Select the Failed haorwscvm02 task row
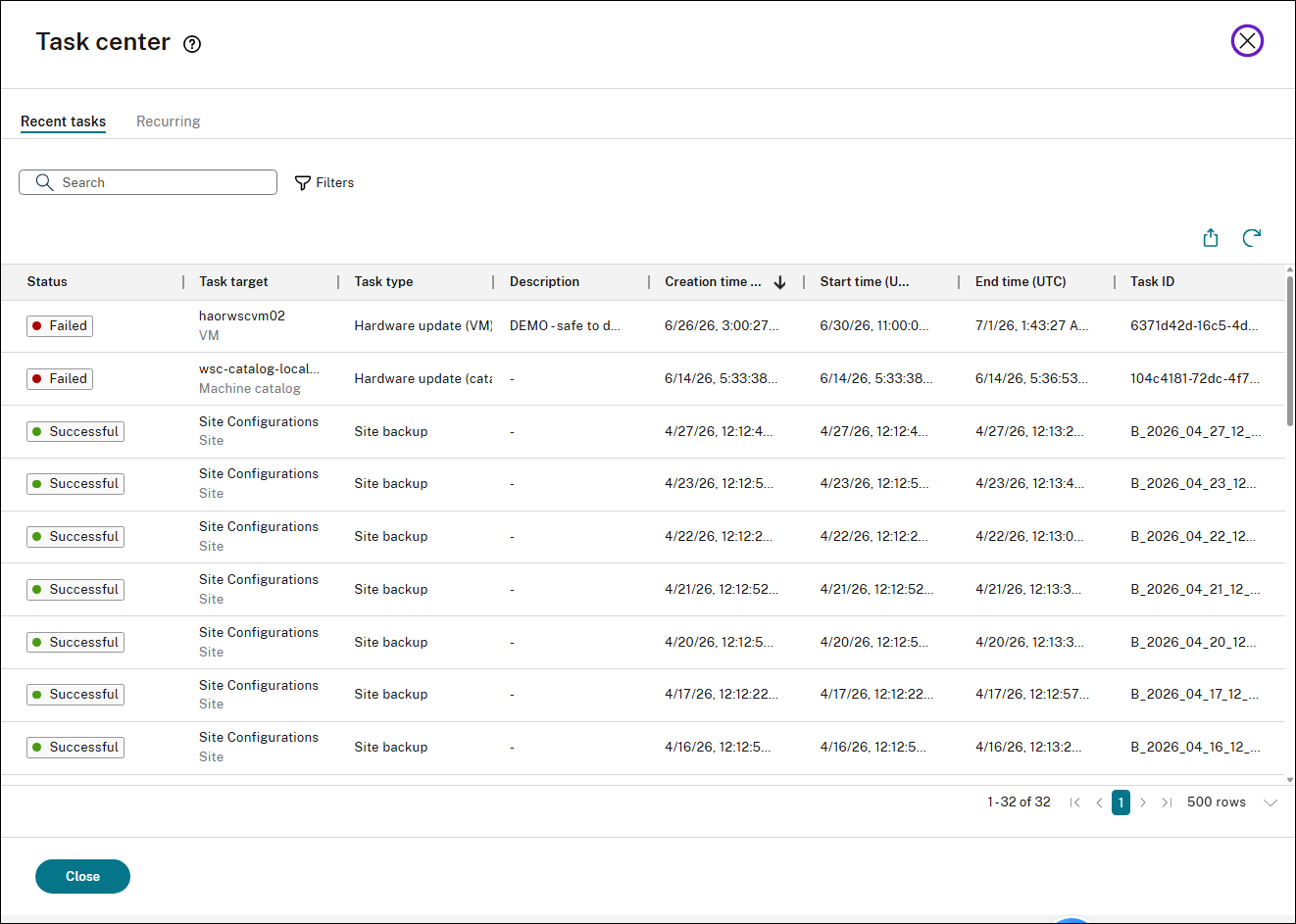 [642, 326]
